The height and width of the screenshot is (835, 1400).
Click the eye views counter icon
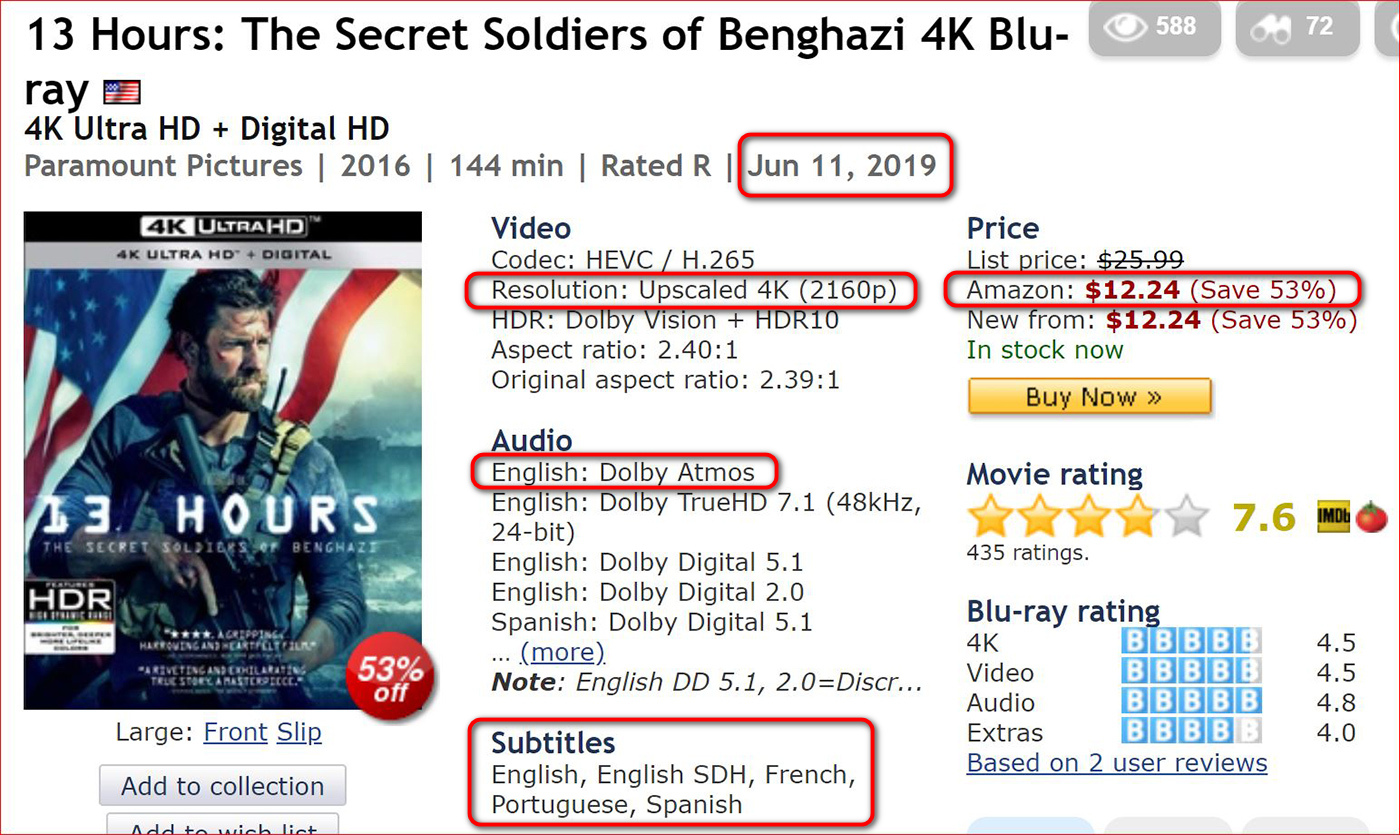pos(1125,27)
